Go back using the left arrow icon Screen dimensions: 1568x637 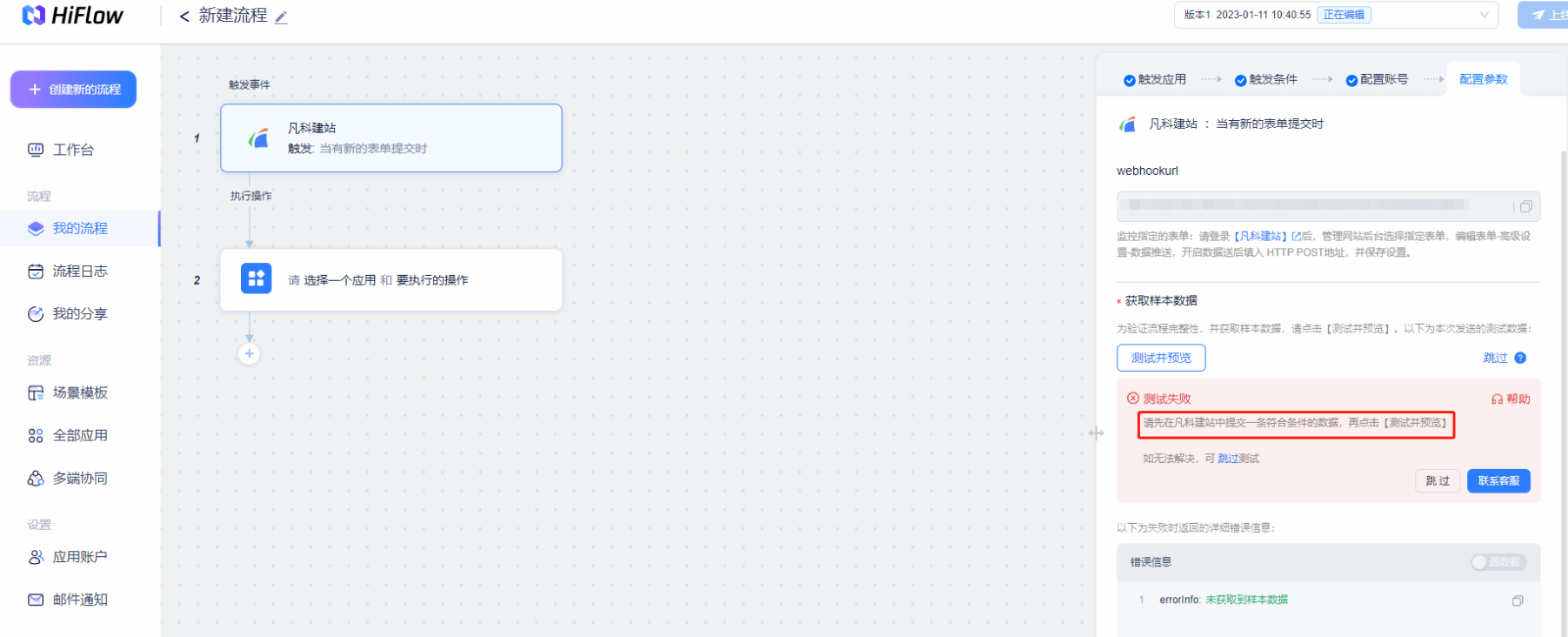(184, 17)
